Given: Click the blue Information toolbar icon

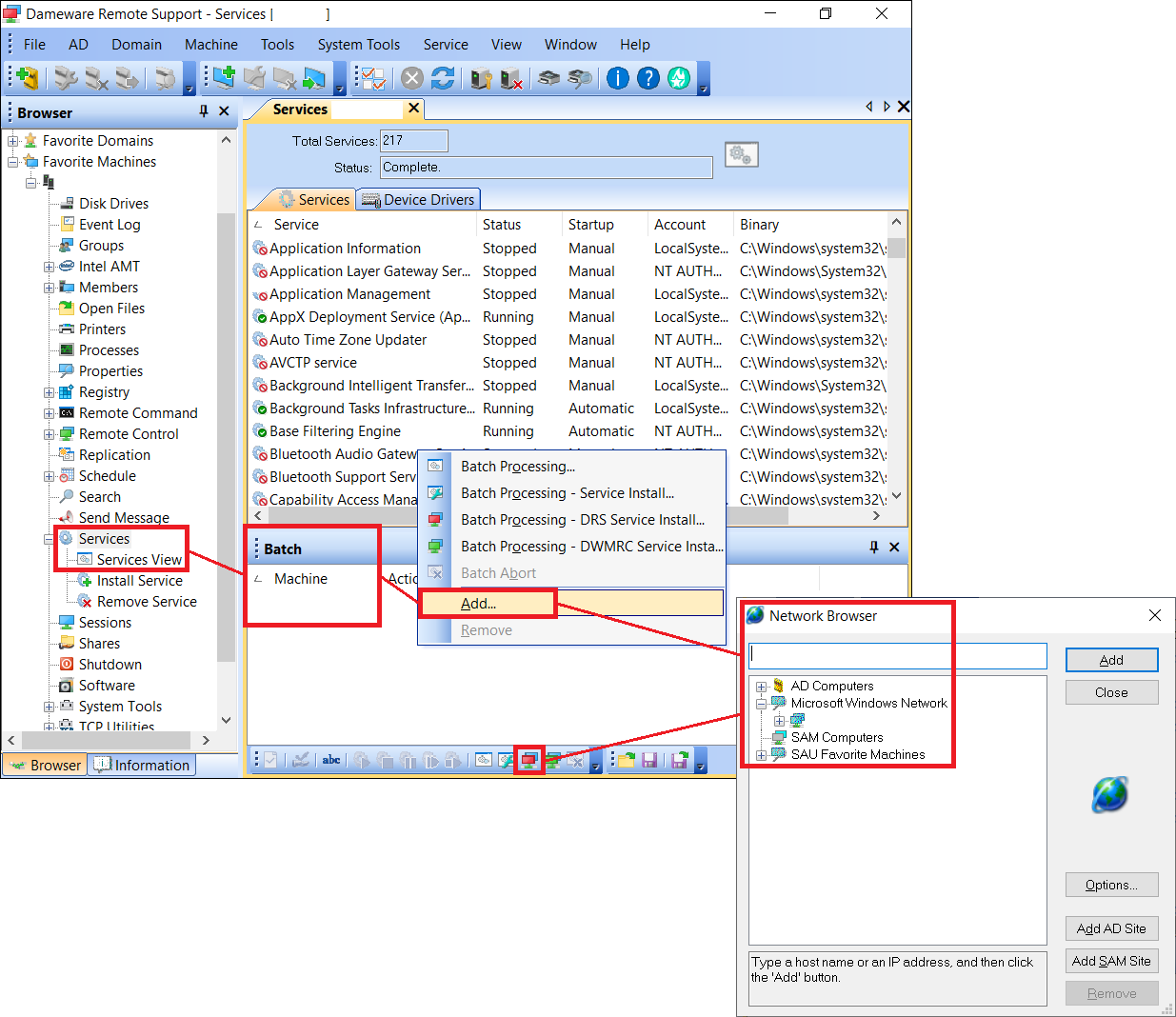Looking at the screenshot, I should (x=617, y=78).
